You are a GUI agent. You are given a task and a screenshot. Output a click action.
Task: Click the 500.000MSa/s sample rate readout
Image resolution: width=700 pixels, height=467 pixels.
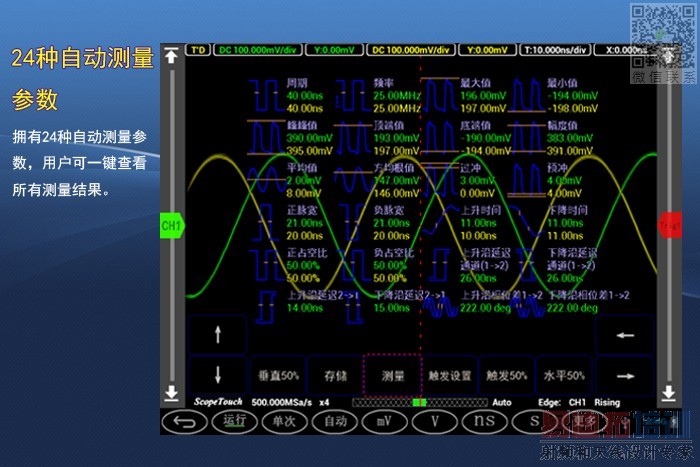tap(281, 403)
